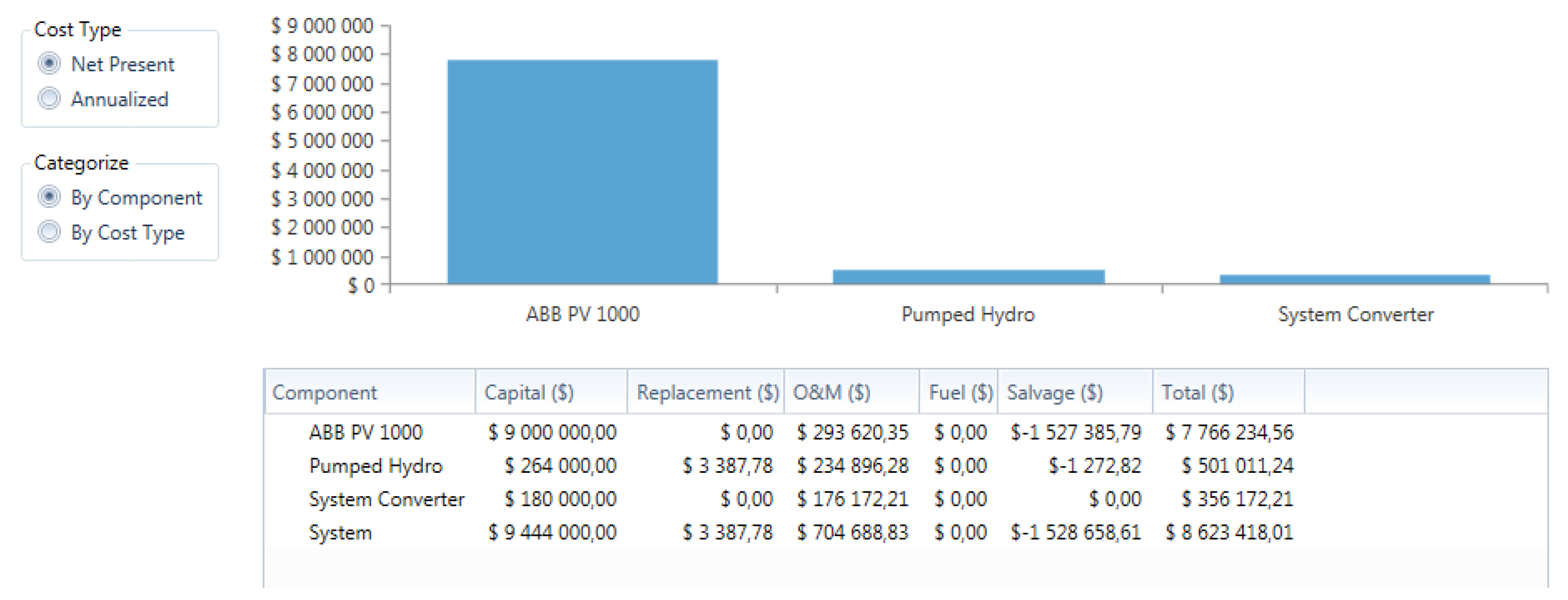Choose By Component categorization
Image resolution: width=1568 pixels, height=600 pixels.
coord(49,197)
